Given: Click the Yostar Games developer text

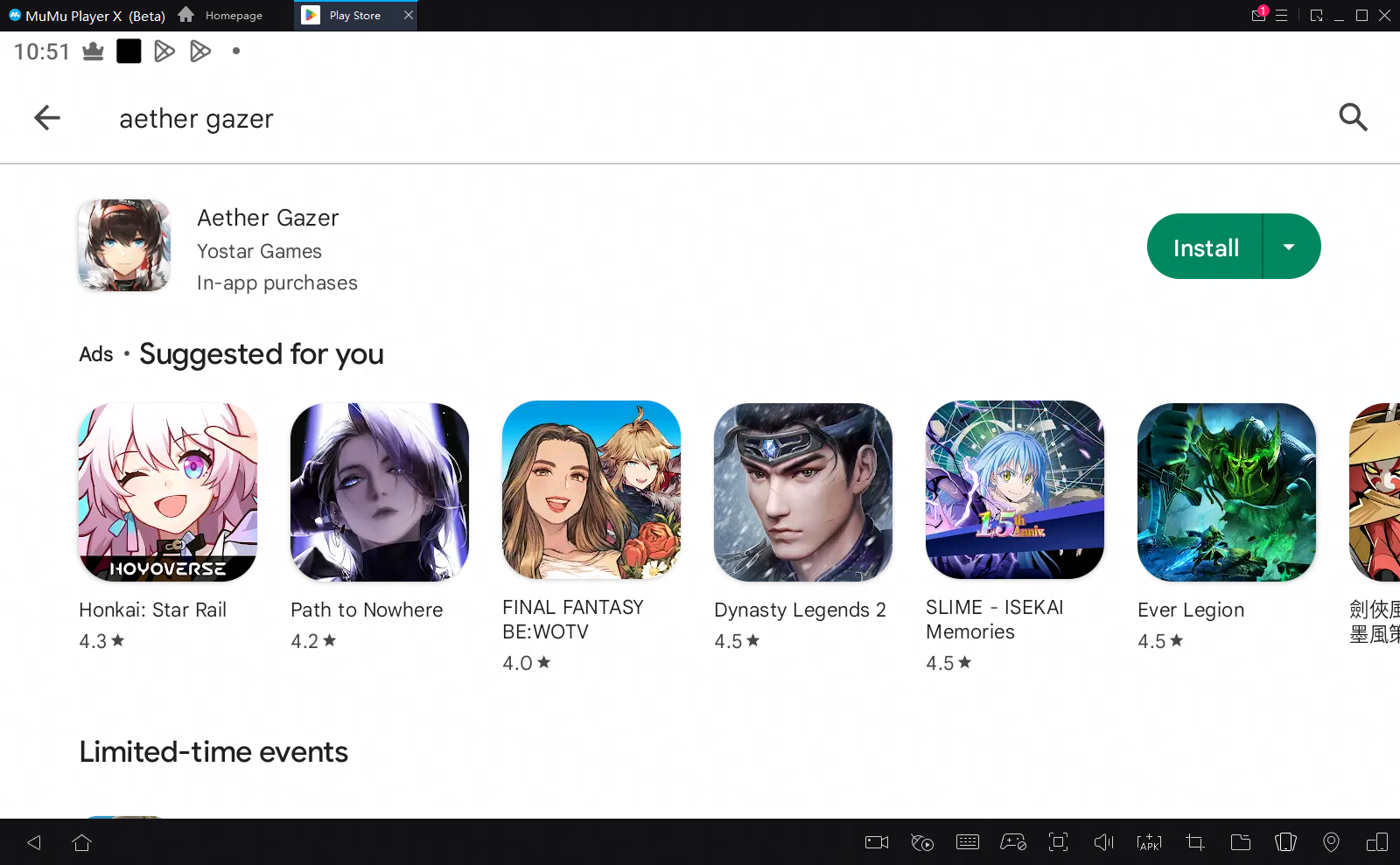Looking at the screenshot, I should pos(259,252).
